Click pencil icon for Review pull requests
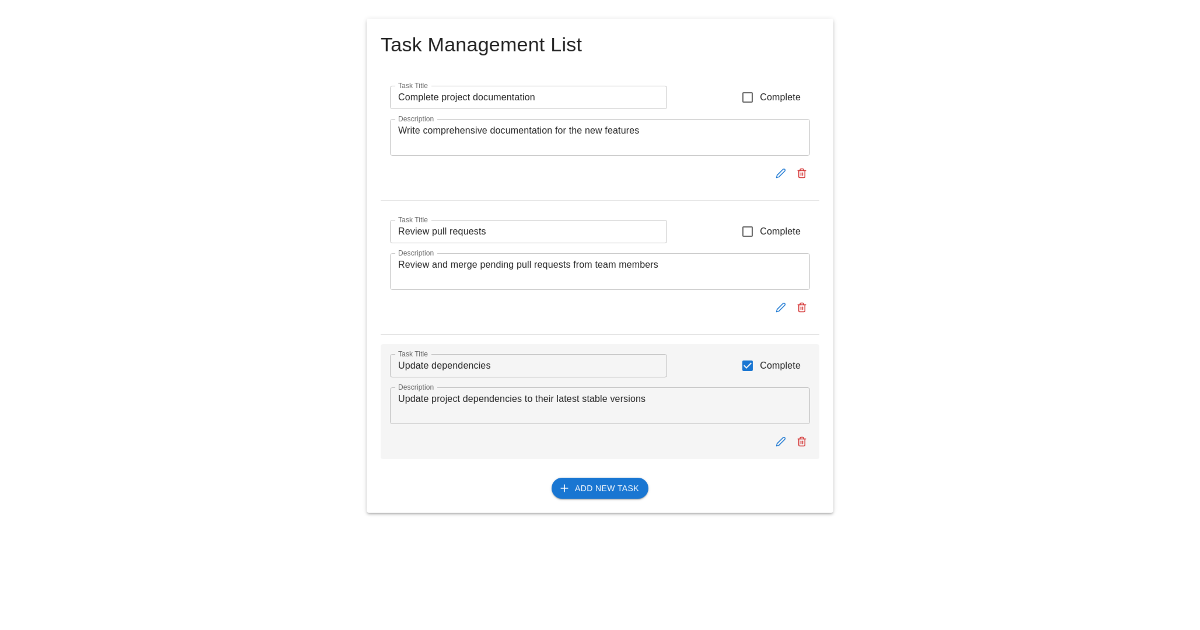The image size is (1200, 630). pyautogui.click(x=781, y=307)
